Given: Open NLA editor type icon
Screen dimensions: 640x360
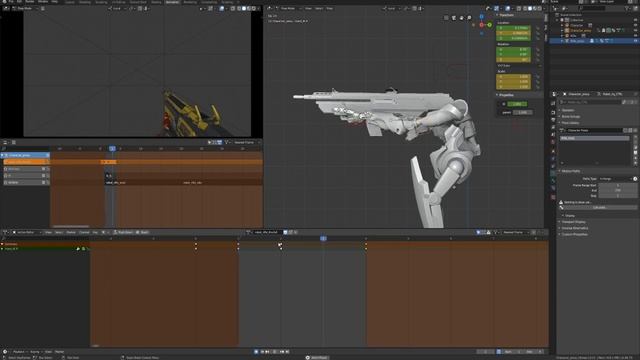Looking at the screenshot, I should [6, 142].
